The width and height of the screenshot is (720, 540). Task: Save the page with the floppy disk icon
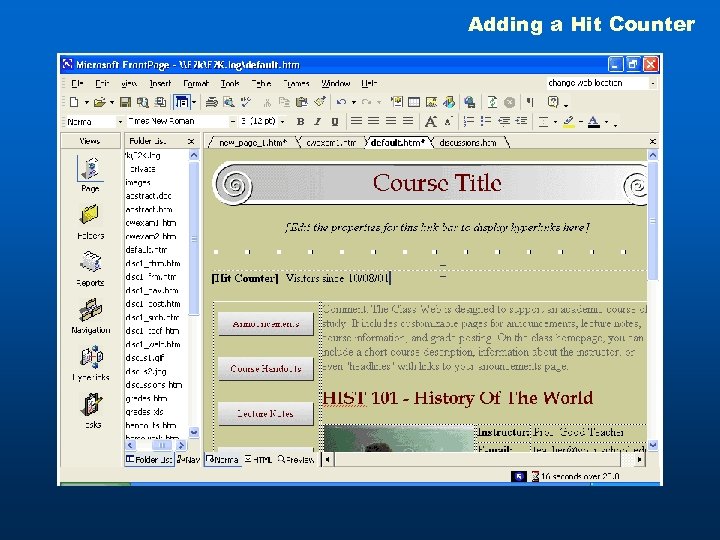tap(125, 102)
